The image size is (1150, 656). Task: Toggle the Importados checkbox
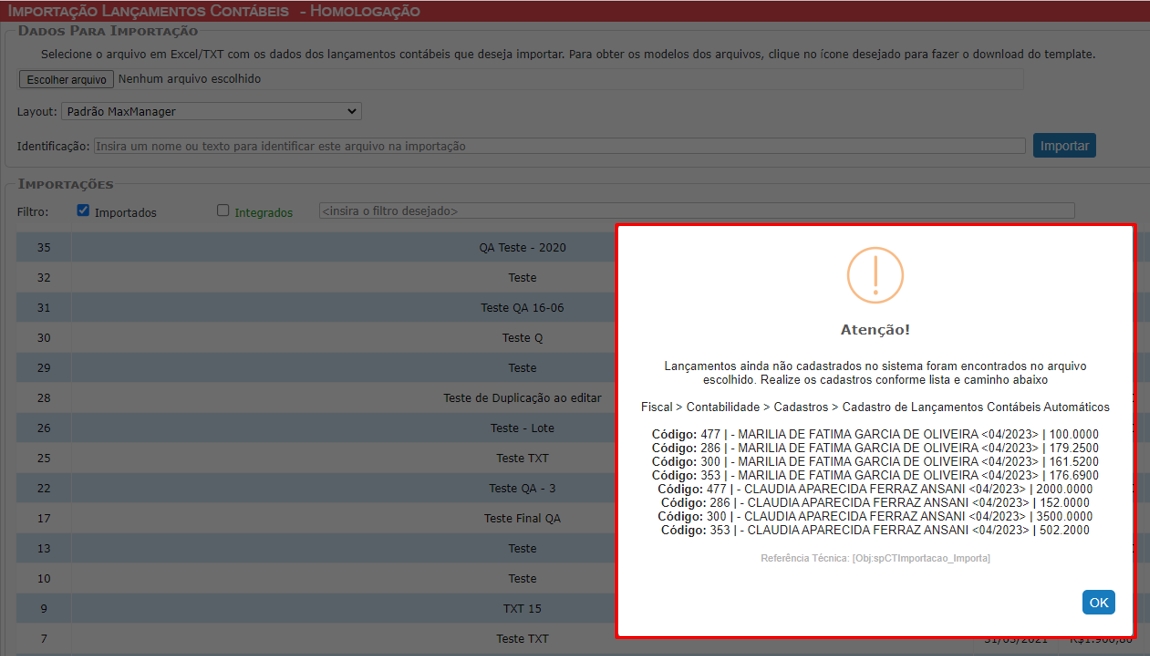point(83,211)
